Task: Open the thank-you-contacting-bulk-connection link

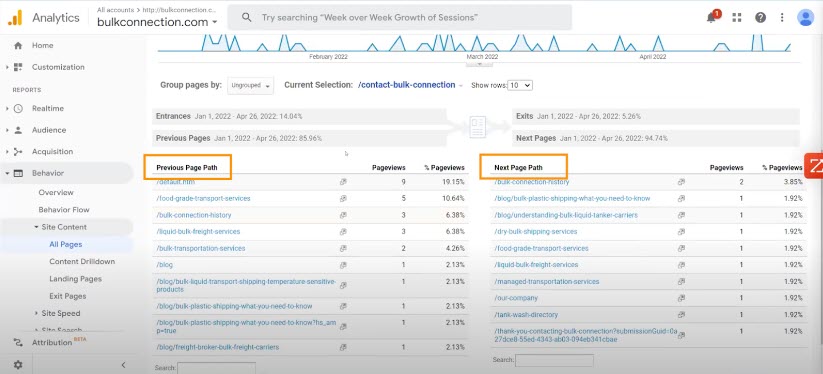Action: (586, 335)
